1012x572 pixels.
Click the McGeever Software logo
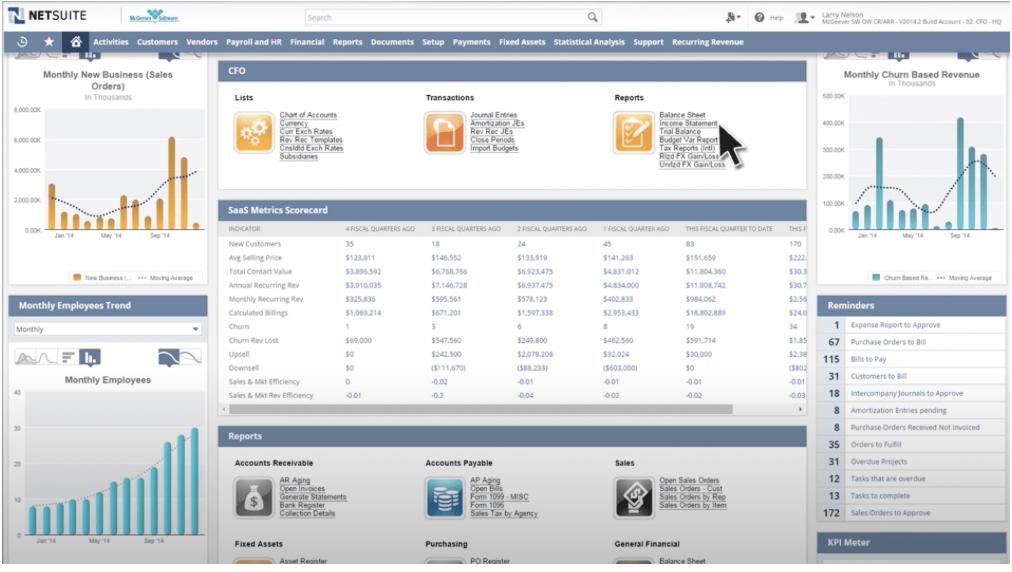point(154,16)
